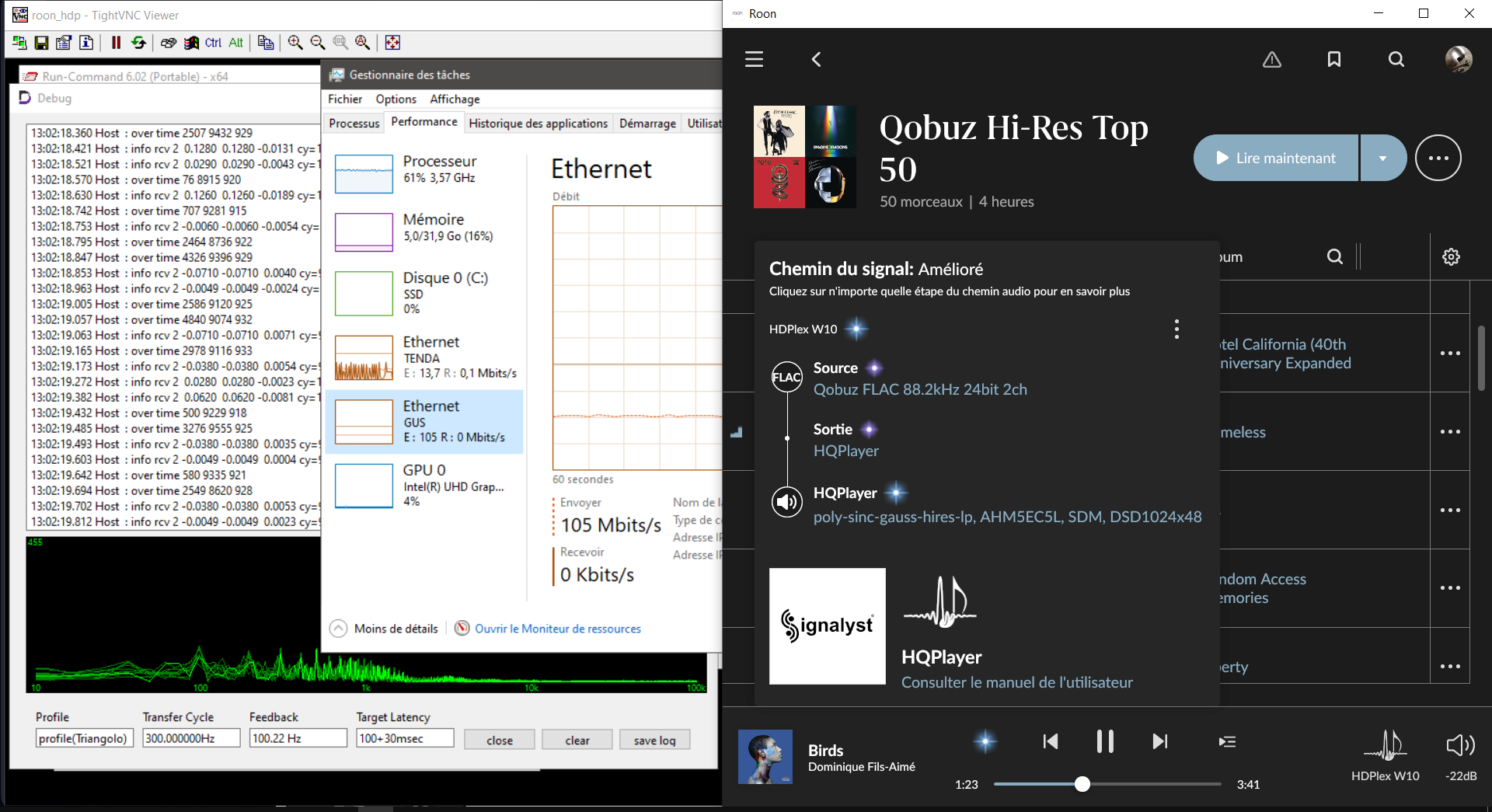Click the Roon track list scrollbar
The height and width of the screenshot is (812, 1492).
click(1481, 357)
